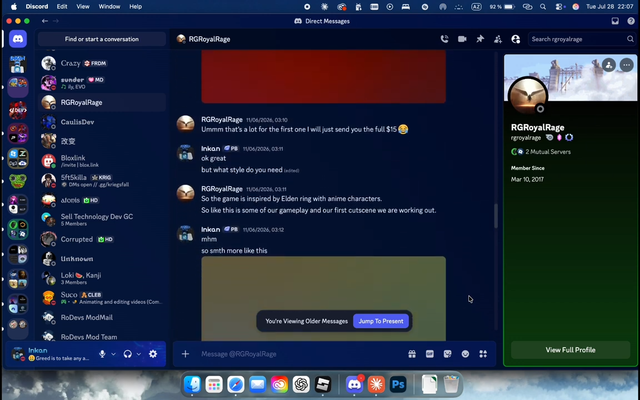Viewport: 640px width, 400px height.
Task: Open the help icon in title bar
Action: [631, 21]
